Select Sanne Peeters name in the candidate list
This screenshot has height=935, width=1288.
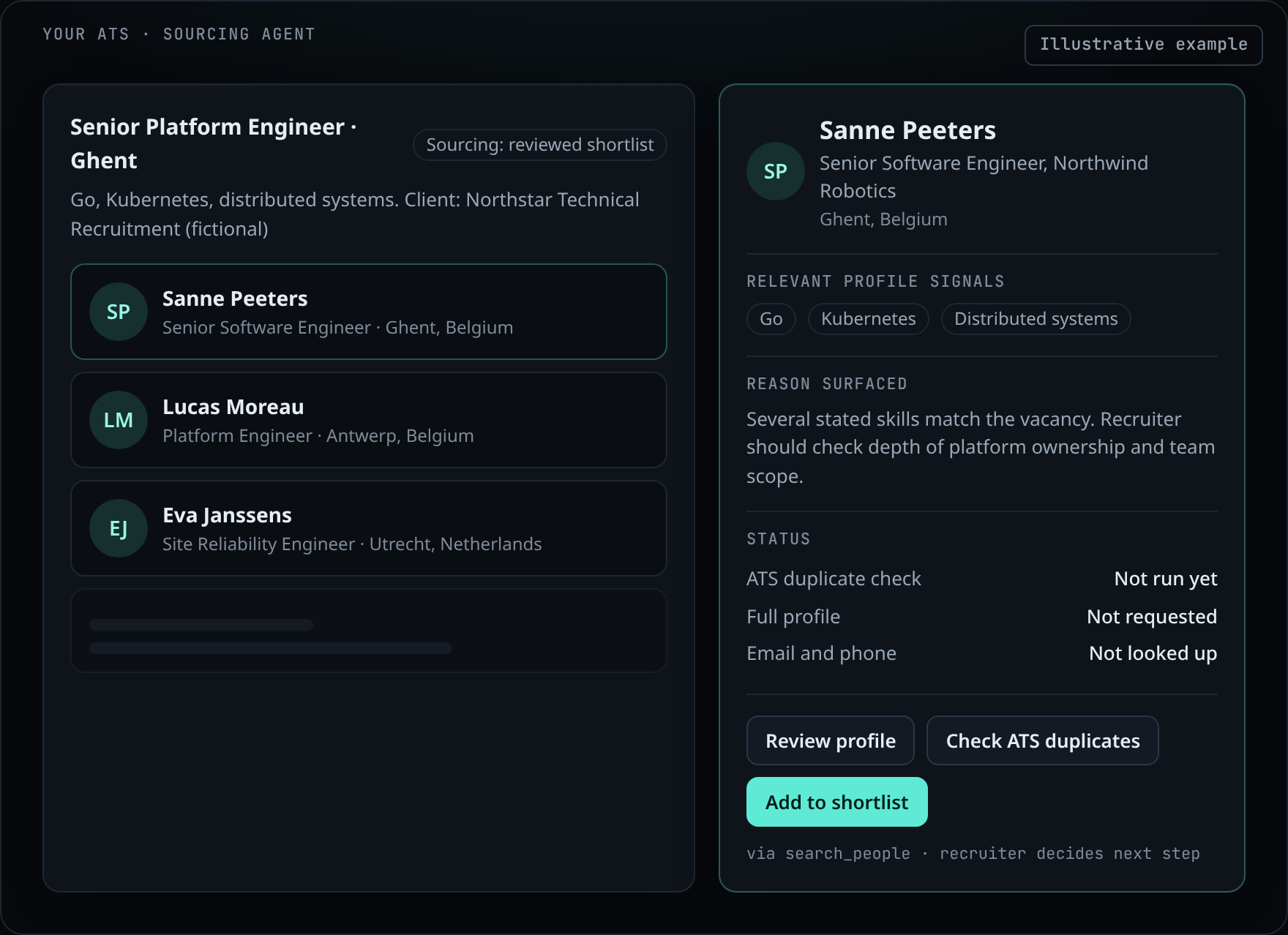[235, 298]
